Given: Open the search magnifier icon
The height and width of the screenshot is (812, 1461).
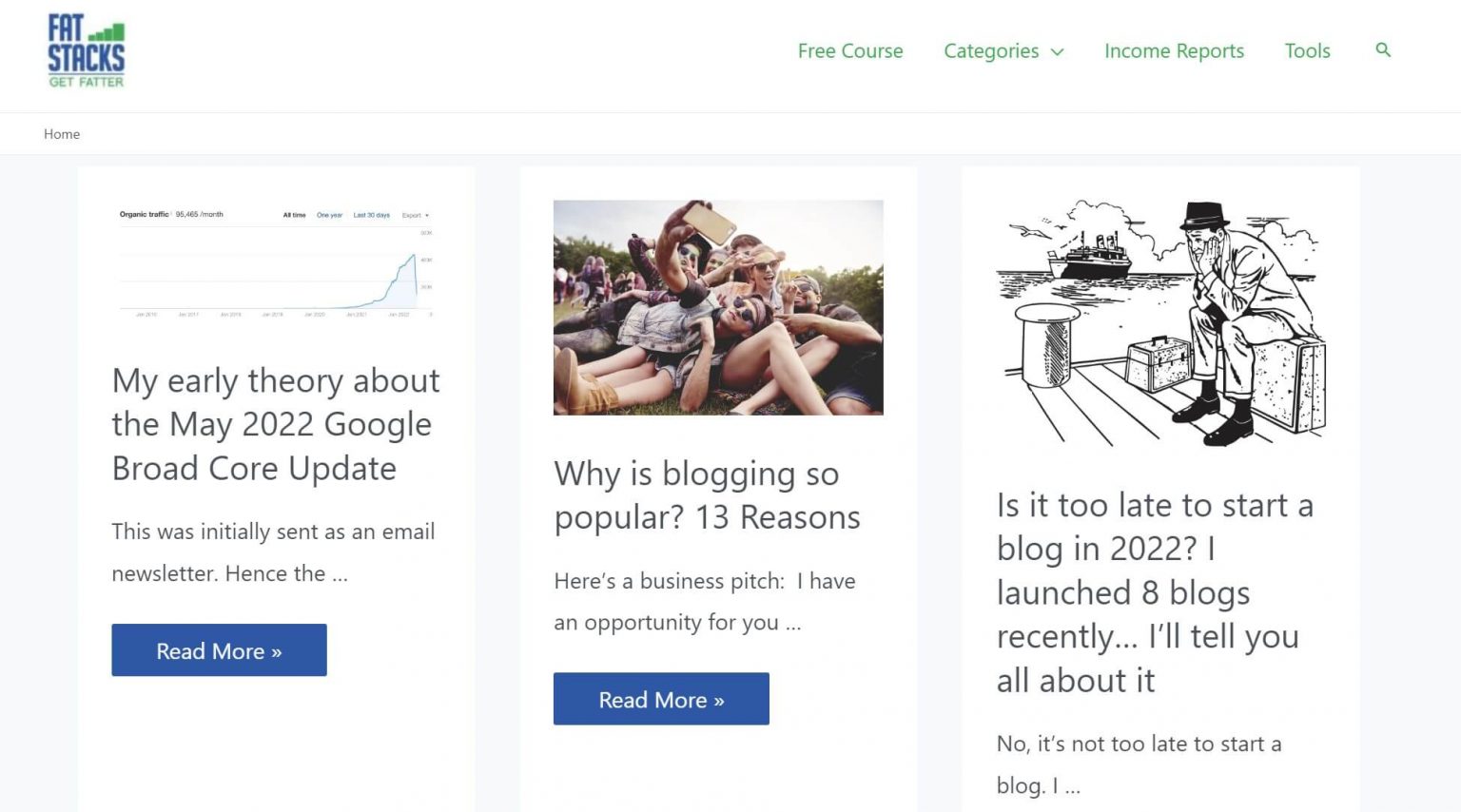Looking at the screenshot, I should pos(1382,50).
